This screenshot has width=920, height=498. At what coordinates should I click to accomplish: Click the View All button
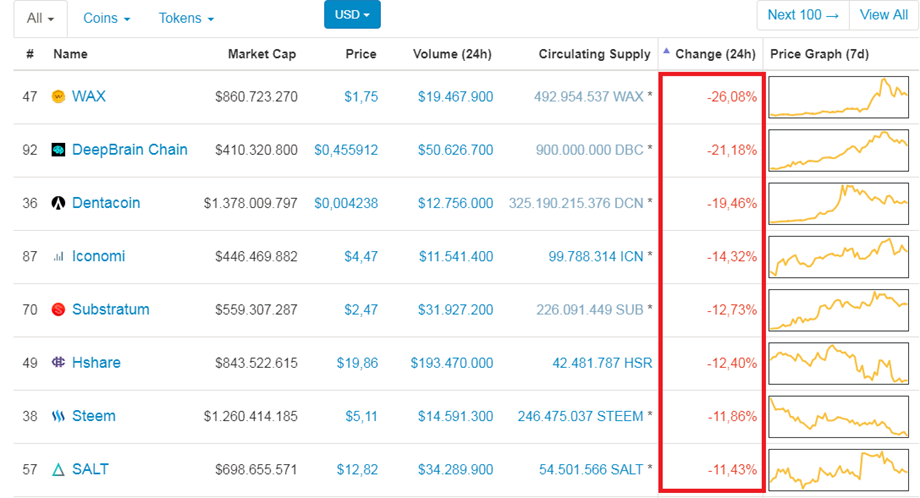(x=884, y=15)
